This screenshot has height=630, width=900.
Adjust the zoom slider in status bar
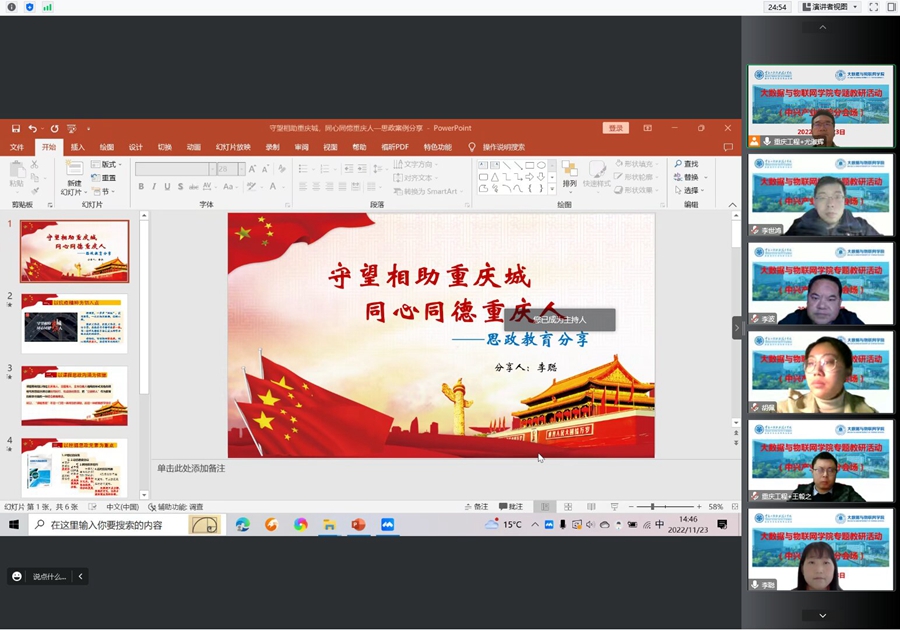click(x=653, y=507)
